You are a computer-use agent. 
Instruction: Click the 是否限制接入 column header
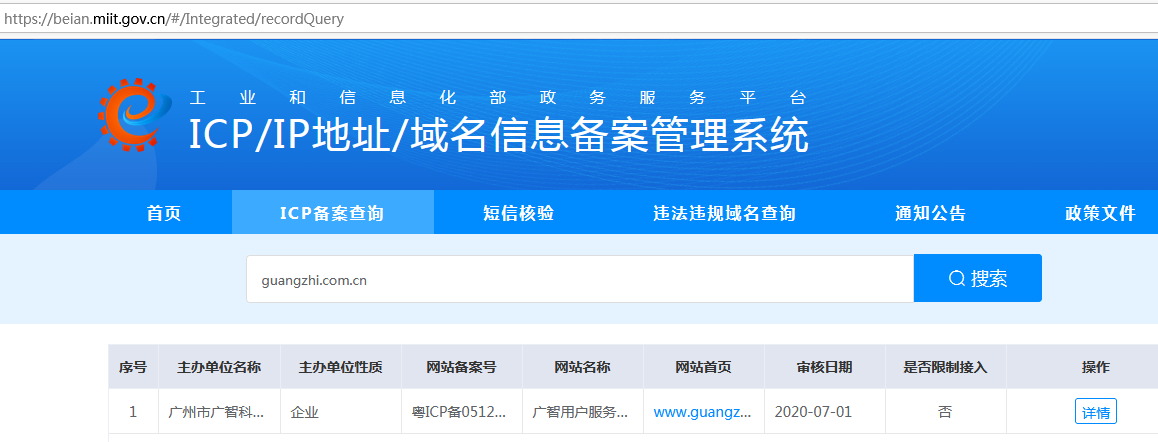(945, 367)
